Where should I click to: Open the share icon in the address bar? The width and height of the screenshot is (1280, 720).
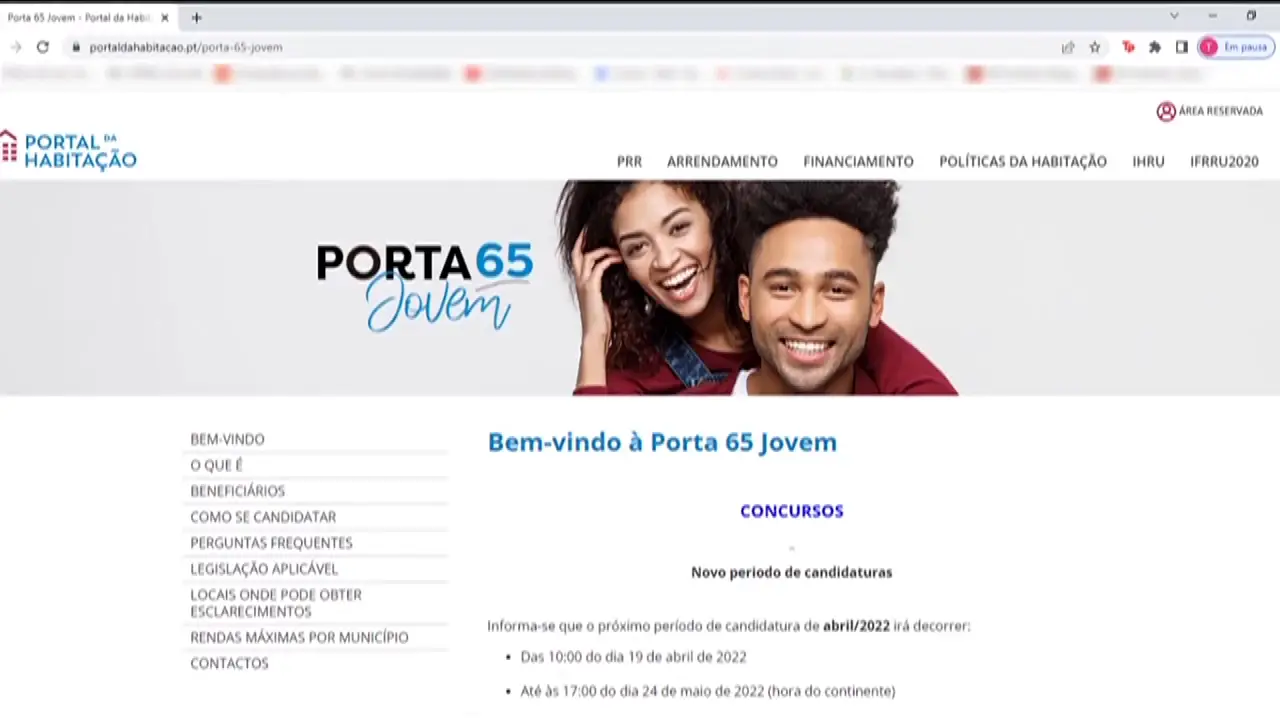point(1068,47)
